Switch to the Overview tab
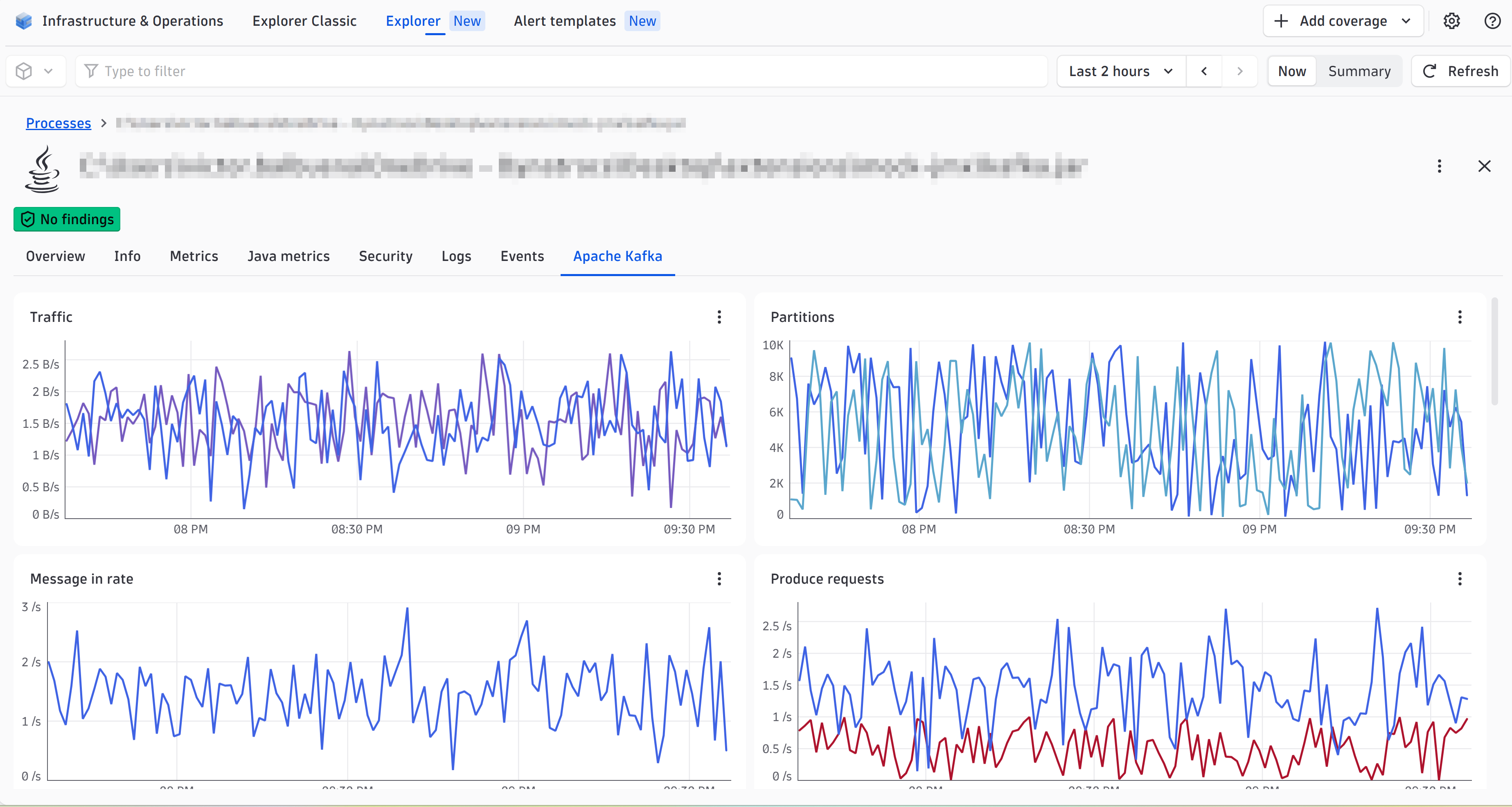 coord(55,256)
